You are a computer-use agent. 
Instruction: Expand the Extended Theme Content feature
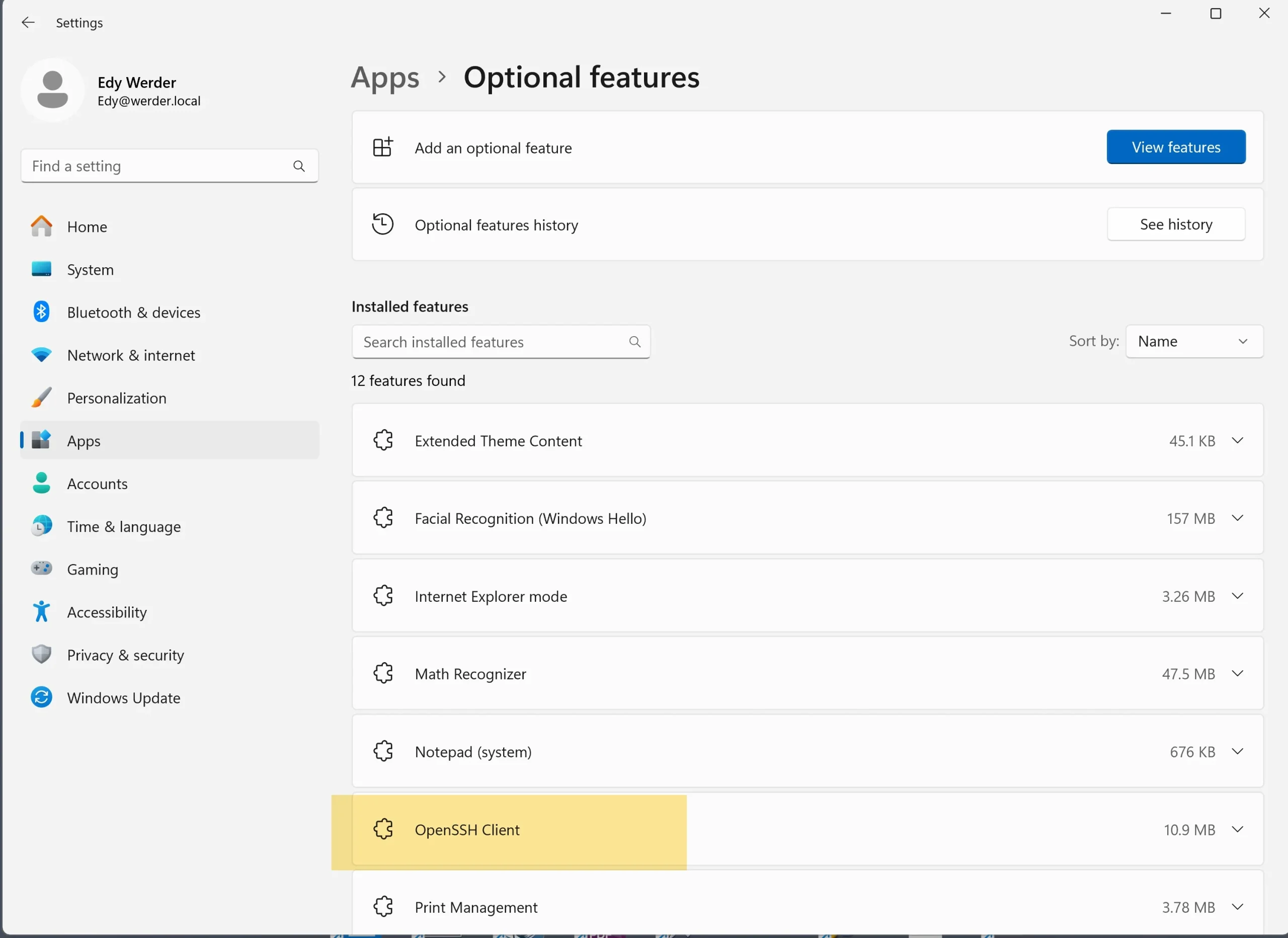(1238, 441)
